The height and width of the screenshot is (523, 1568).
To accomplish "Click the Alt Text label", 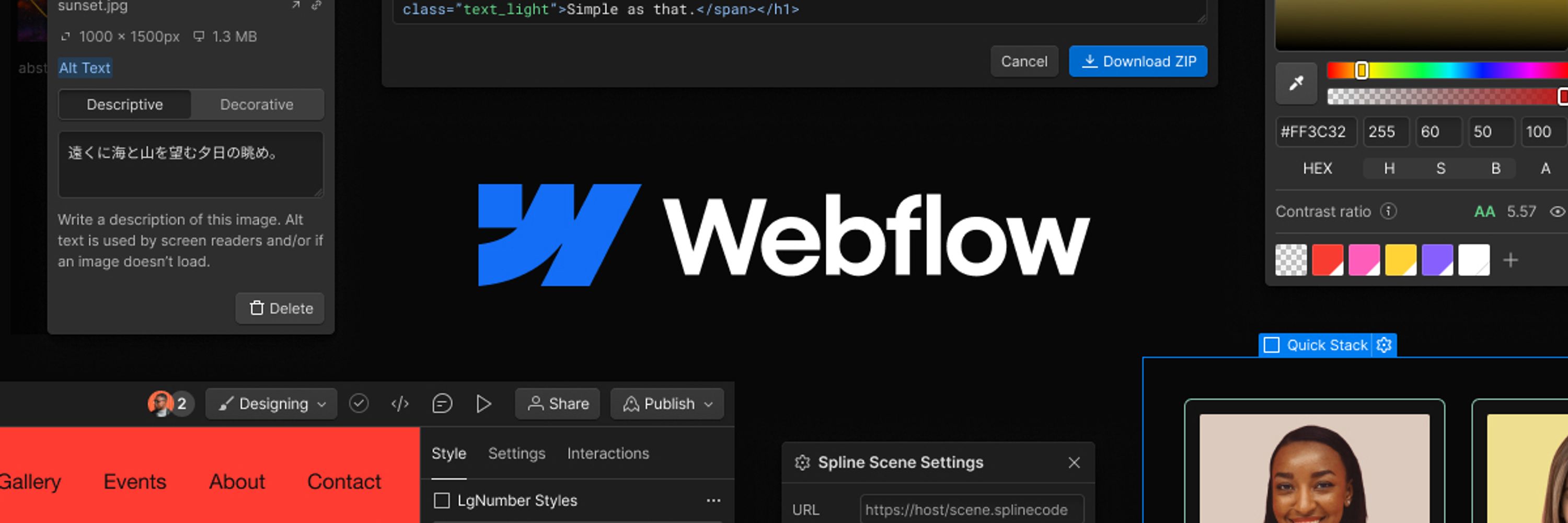I will click(85, 67).
